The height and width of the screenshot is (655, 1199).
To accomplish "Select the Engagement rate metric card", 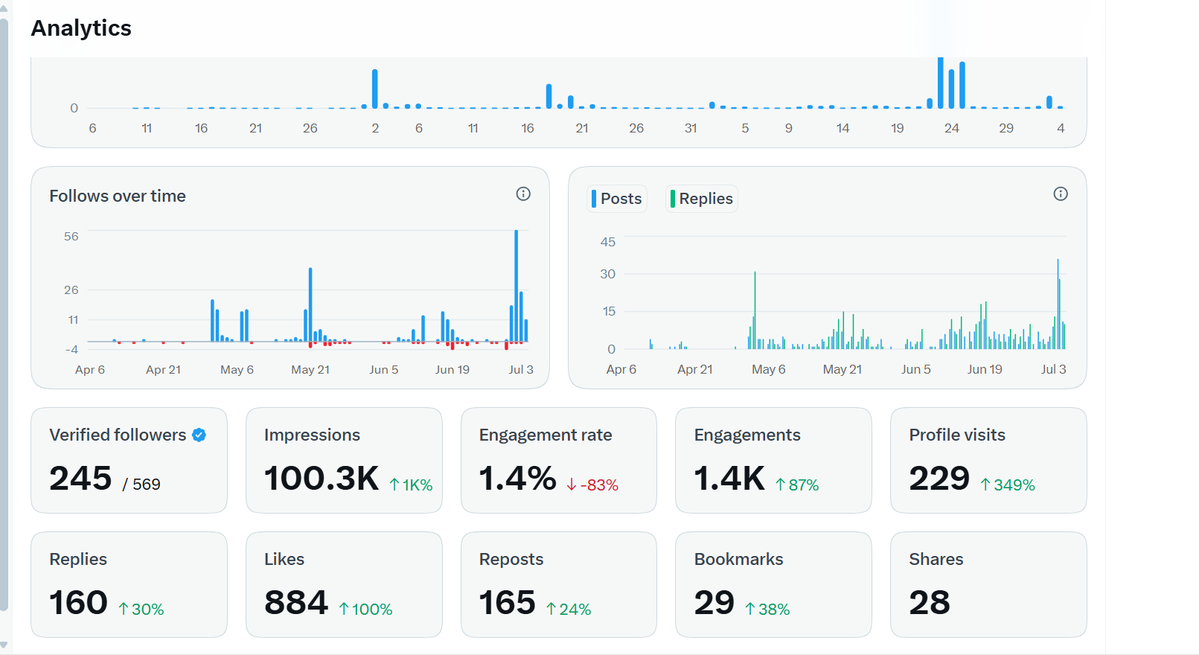I will pyautogui.click(x=559, y=460).
